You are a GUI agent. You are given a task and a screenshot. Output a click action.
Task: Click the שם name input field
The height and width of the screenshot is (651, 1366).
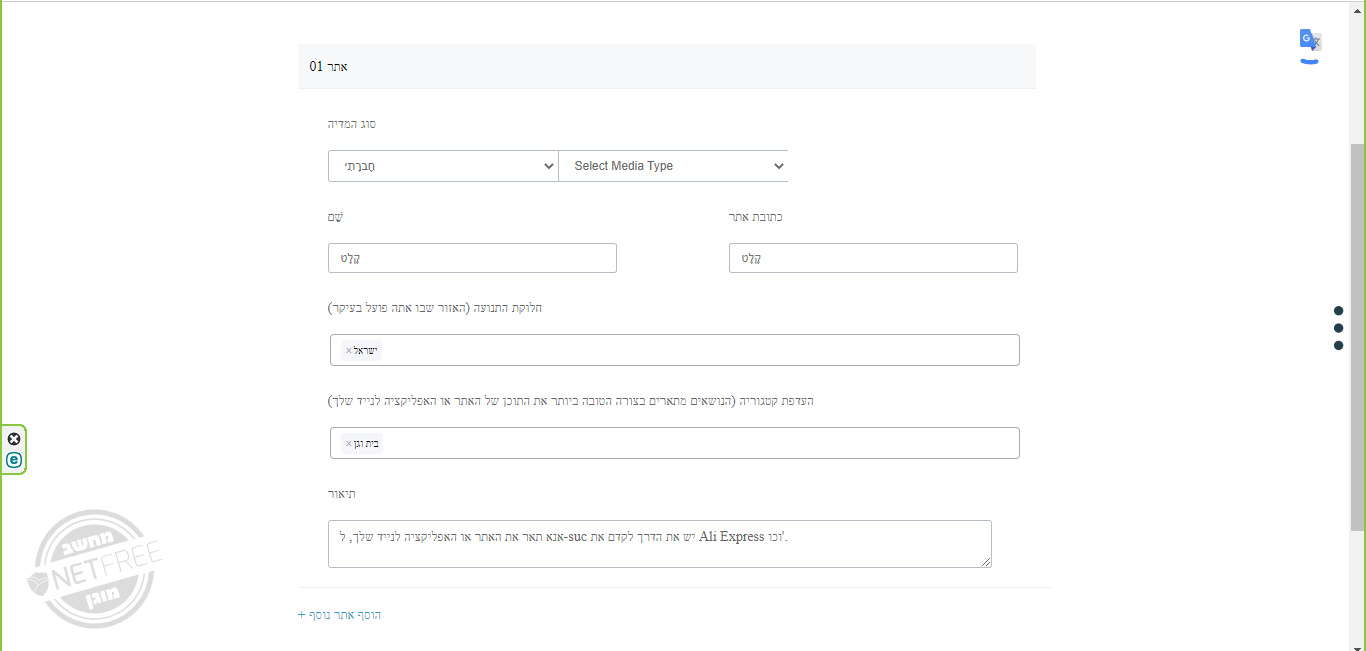pyautogui.click(x=472, y=258)
